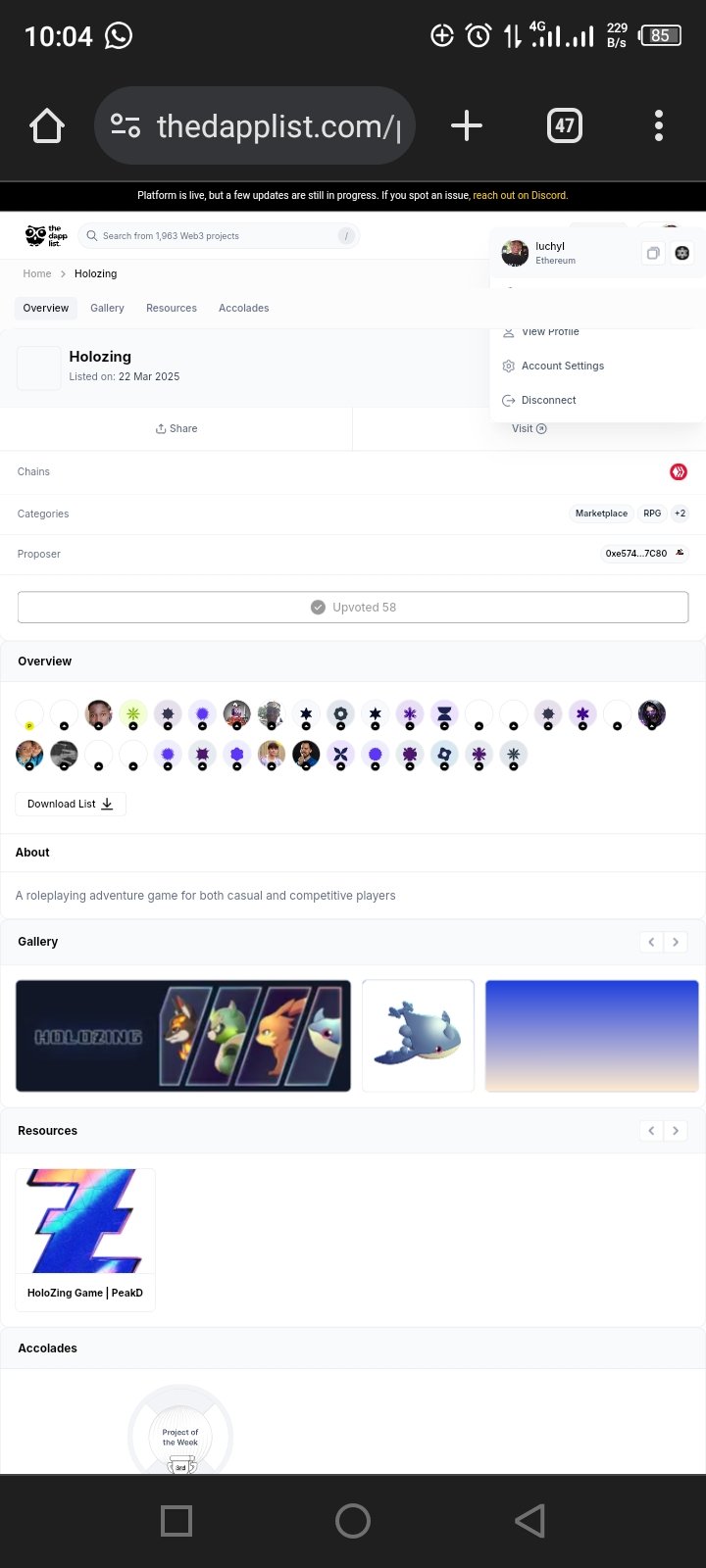
Task: Show next Resources item with right chevron
Action: click(x=675, y=1131)
